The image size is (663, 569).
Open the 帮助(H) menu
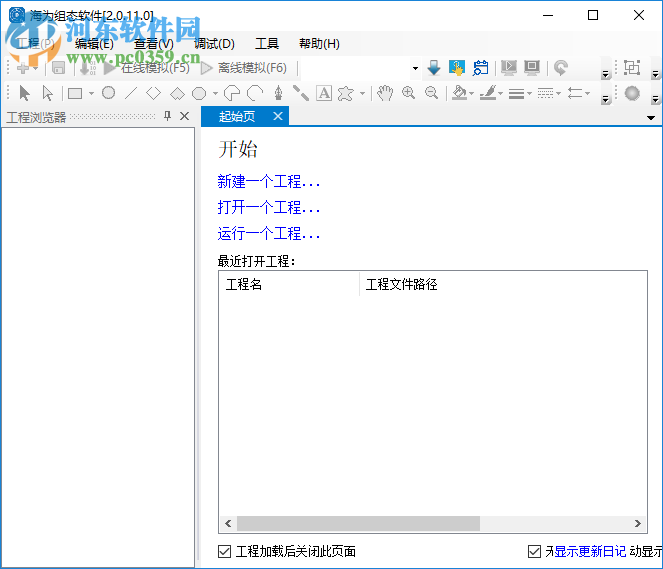coord(319,44)
